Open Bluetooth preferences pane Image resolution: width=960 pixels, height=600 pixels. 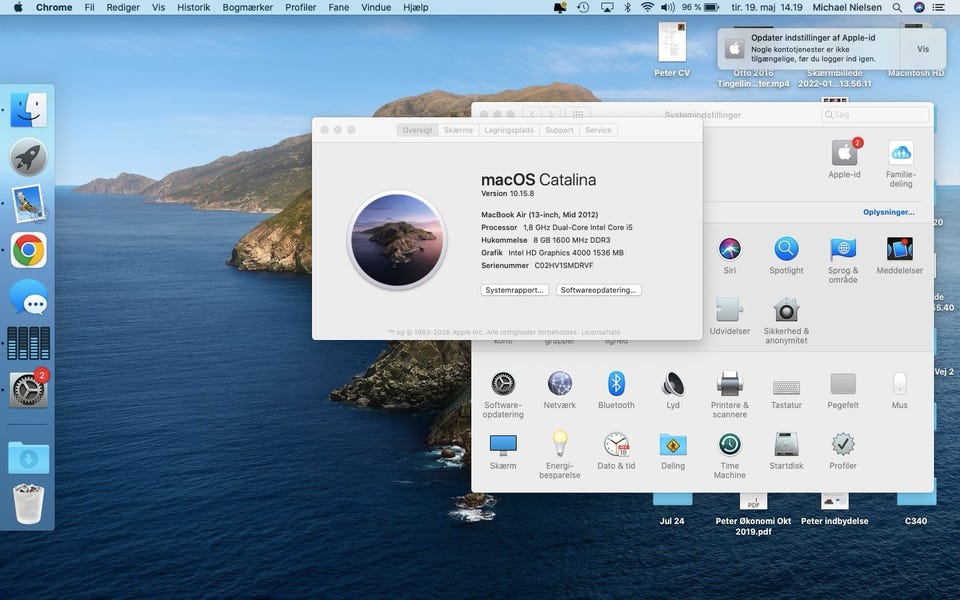click(x=617, y=390)
